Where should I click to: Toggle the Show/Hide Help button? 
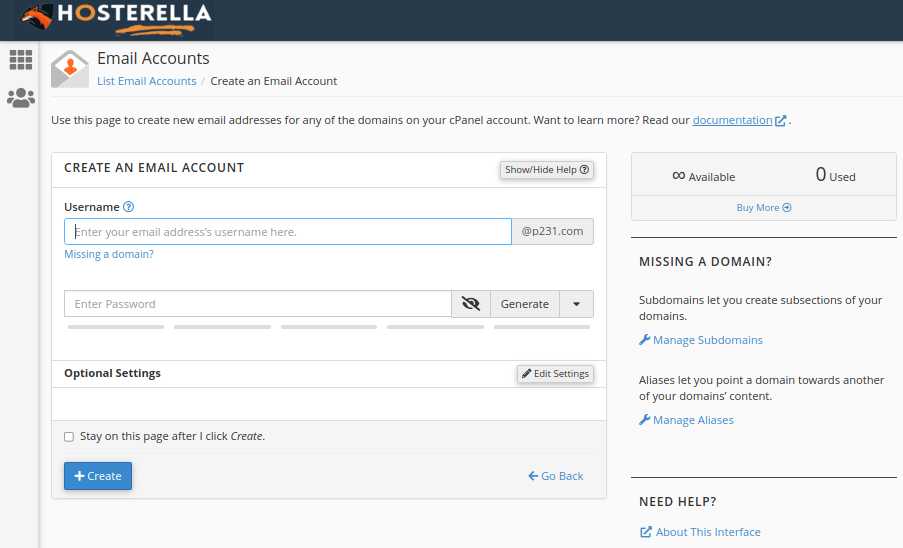tap(547, 170)
